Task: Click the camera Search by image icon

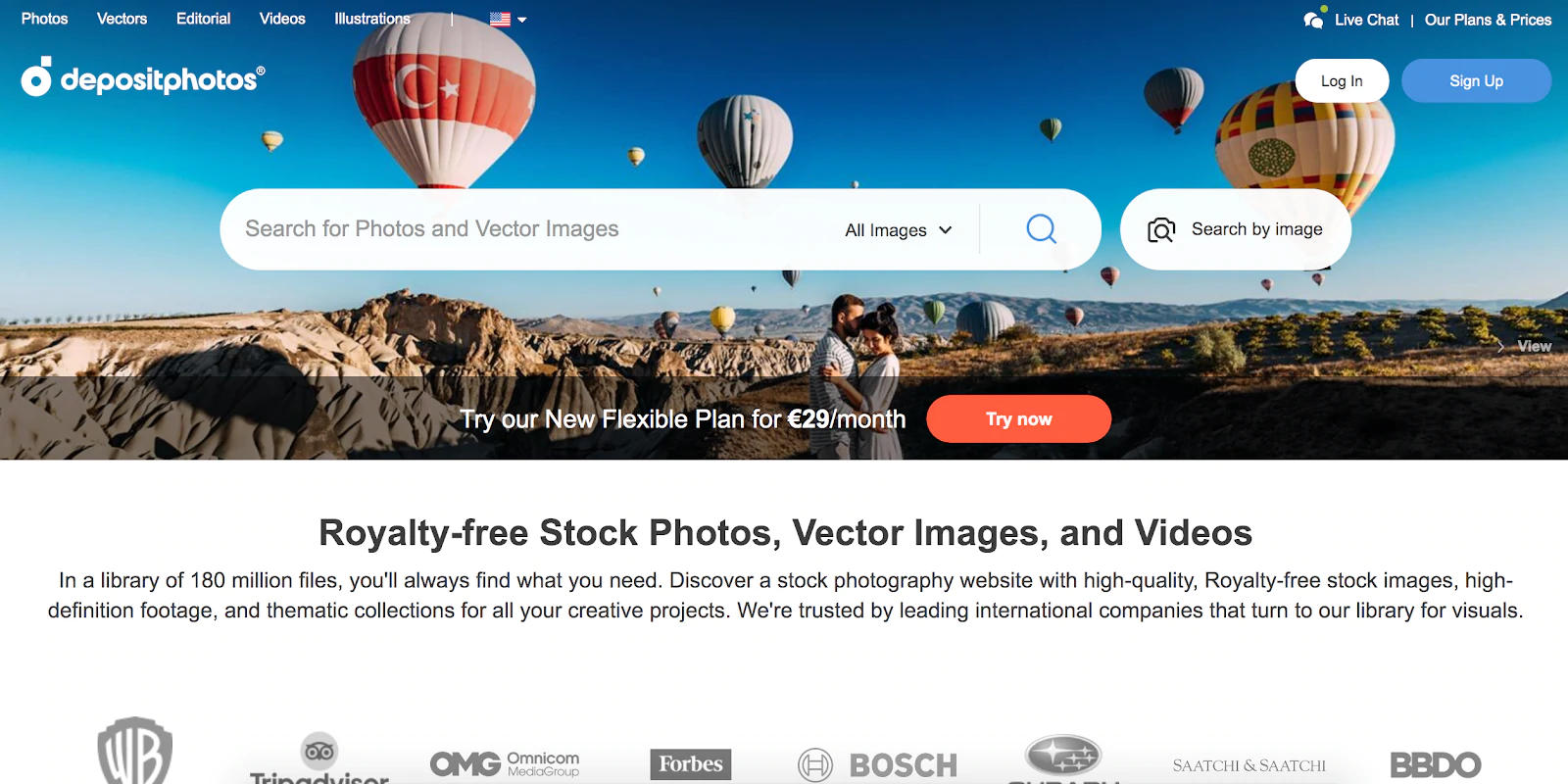Action: (1161, 230)
